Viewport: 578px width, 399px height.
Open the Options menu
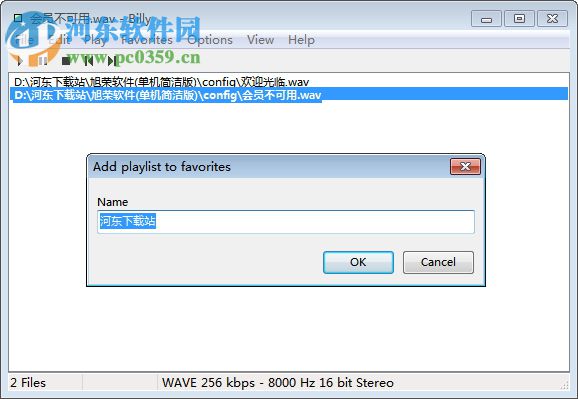click(x=210, y=40)
